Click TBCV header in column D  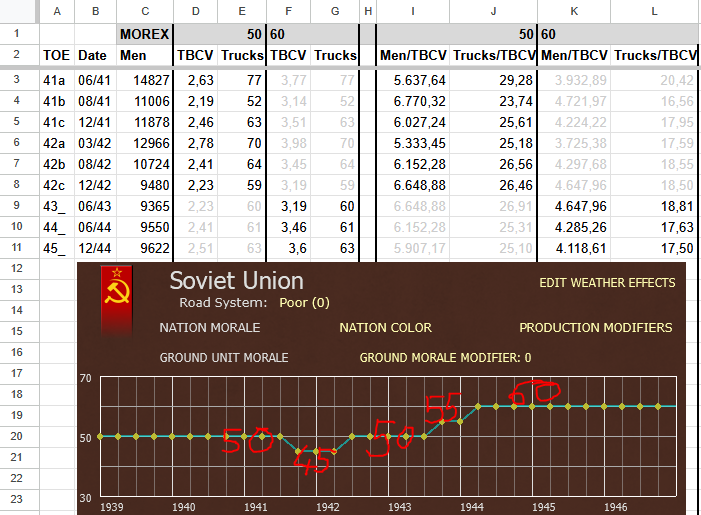[x=195, y=55]
